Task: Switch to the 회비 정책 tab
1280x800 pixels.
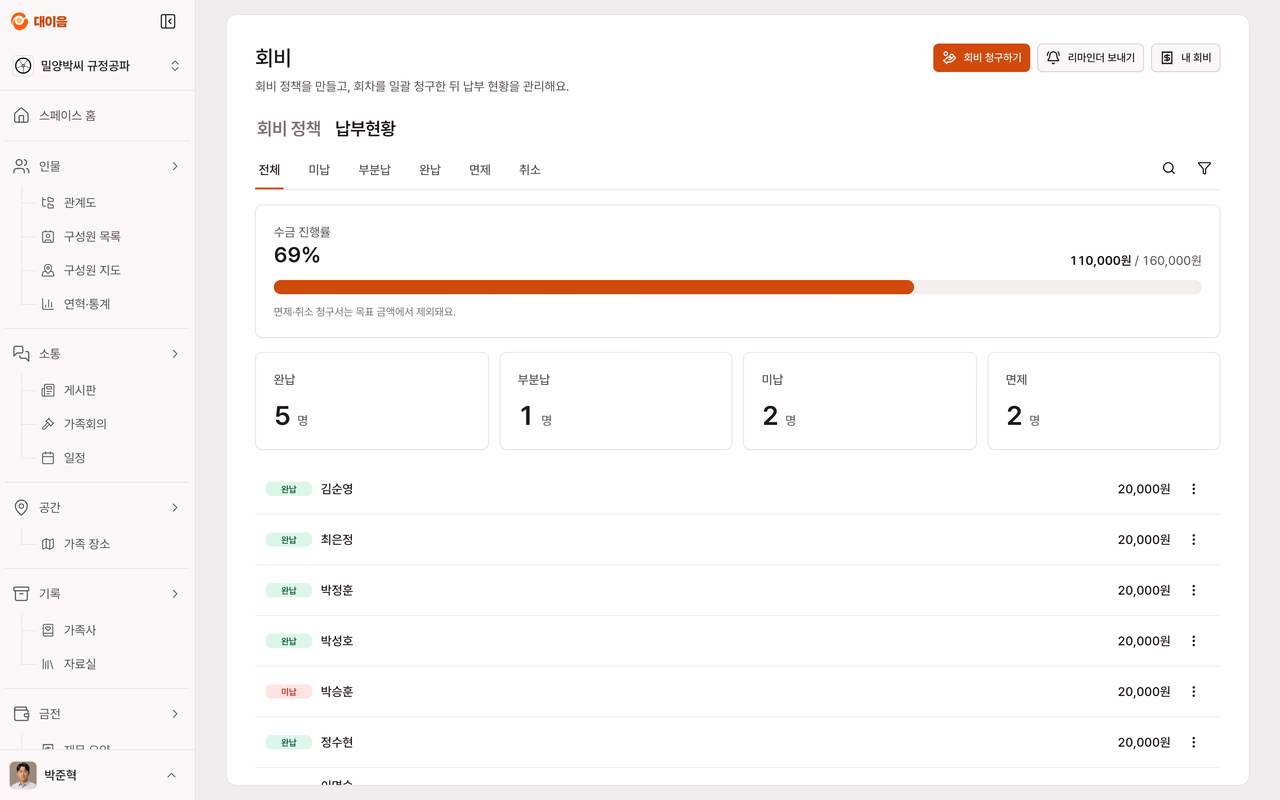Action: [289, 128]
